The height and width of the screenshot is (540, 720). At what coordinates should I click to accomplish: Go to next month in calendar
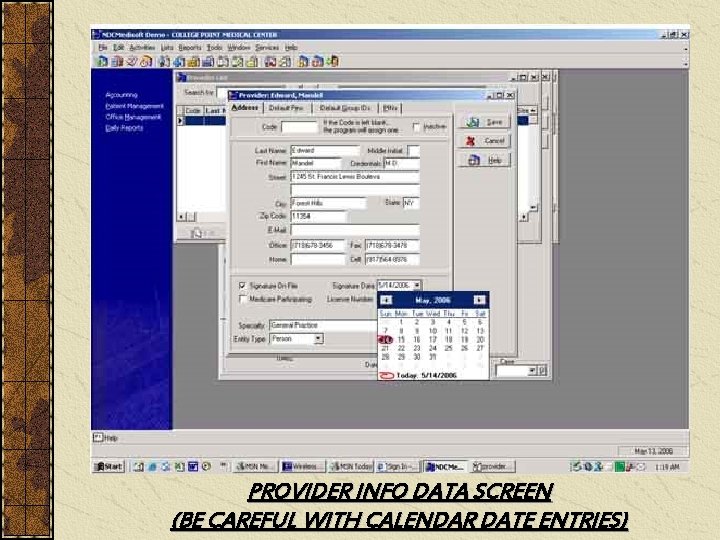tap(479, 300)
